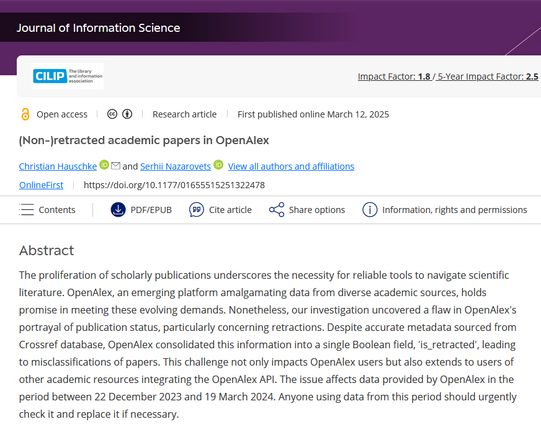Open Information, rights and permissions

click(x=454, y=210)
